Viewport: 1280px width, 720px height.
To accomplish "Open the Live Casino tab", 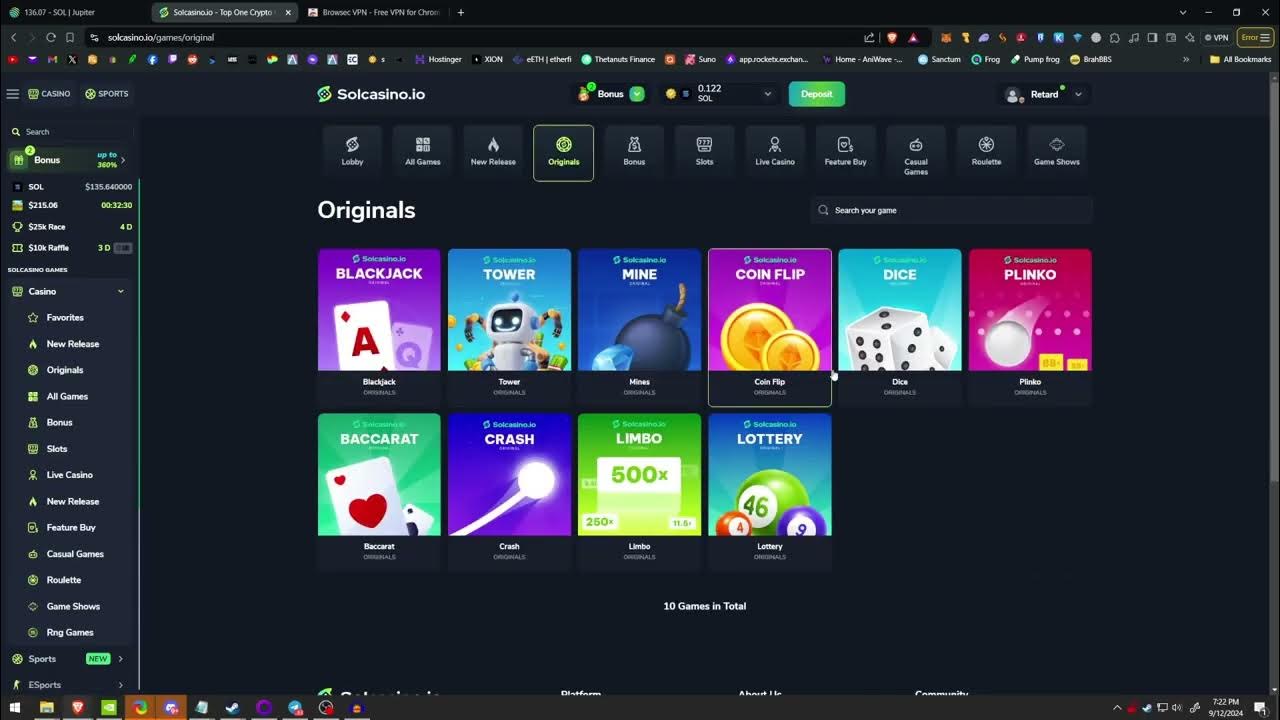I will click(774, 144).
